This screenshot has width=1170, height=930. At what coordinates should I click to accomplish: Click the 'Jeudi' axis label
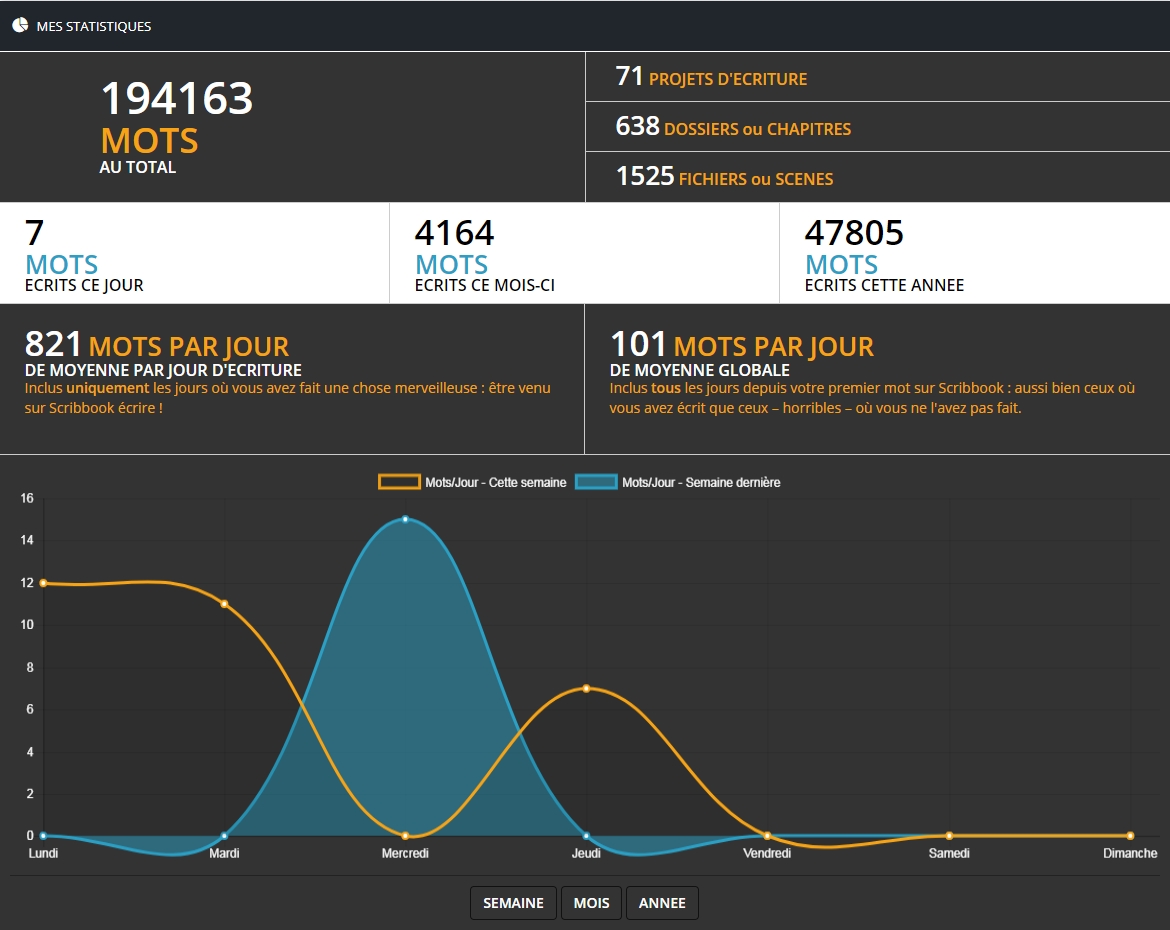(586, 853)
